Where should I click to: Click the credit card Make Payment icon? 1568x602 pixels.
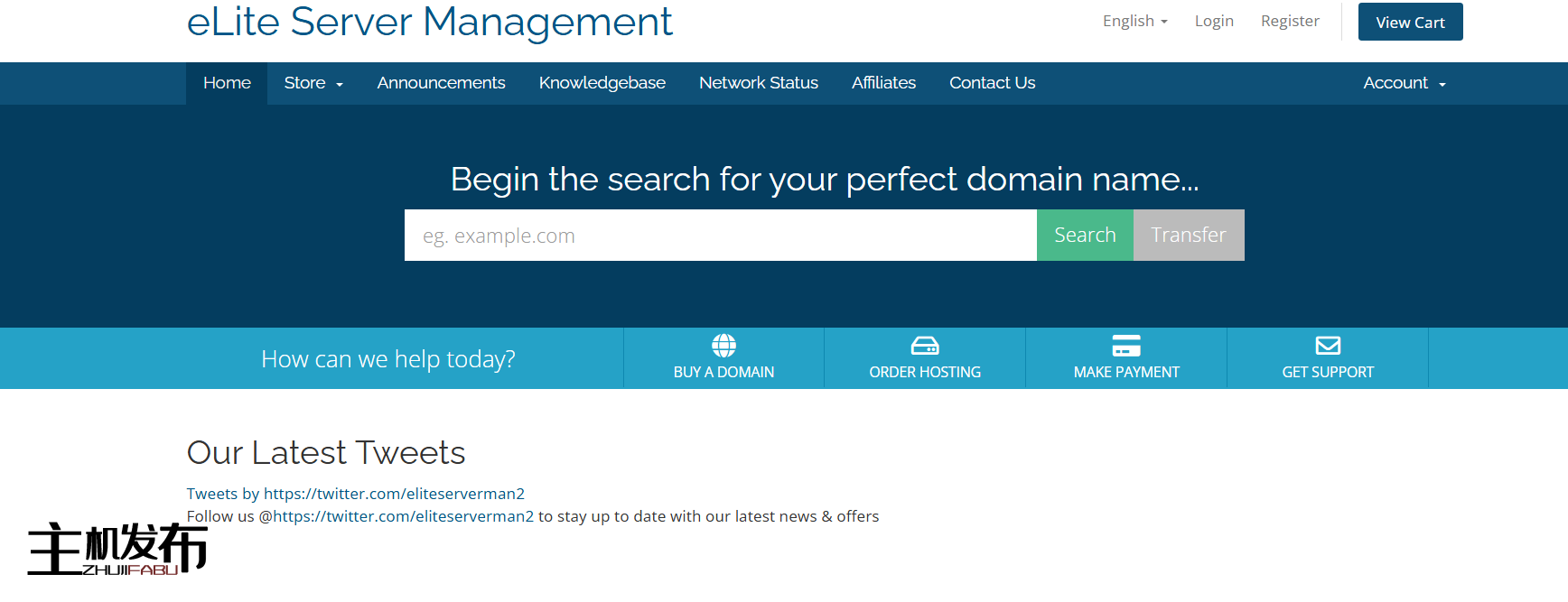point(1126,346)
